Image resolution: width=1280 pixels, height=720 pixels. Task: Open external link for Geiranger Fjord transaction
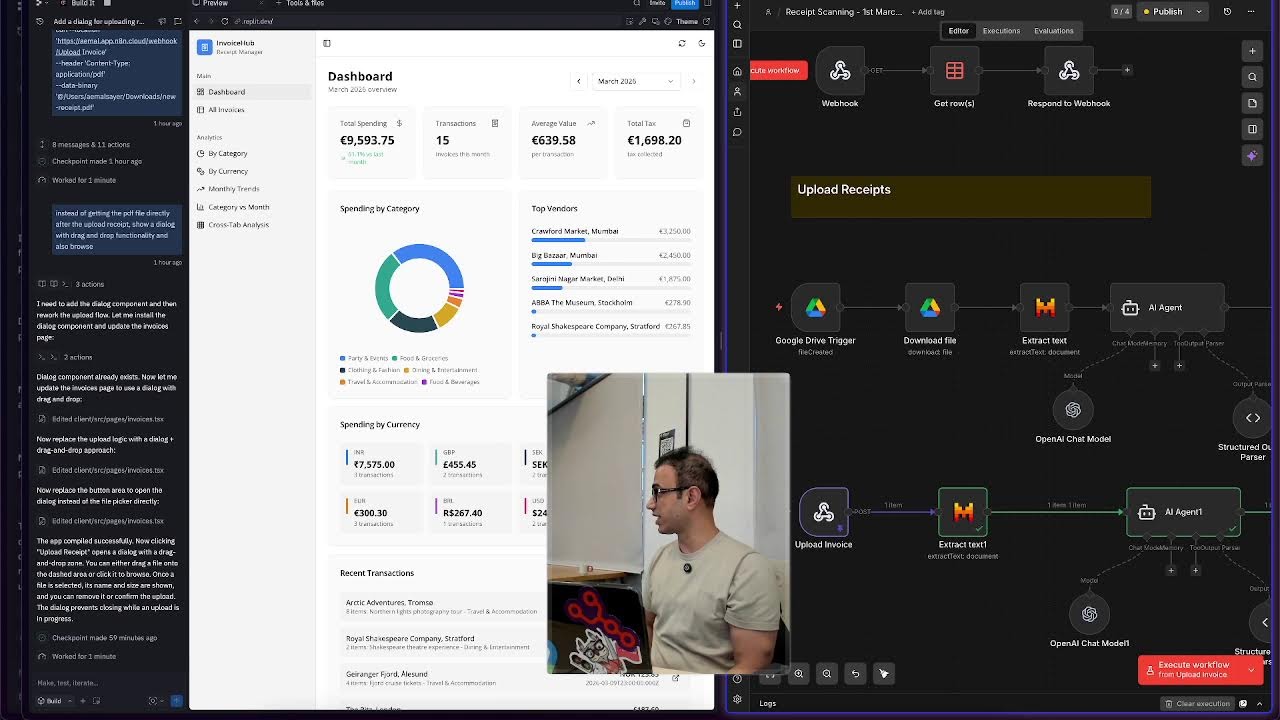pyautogui.click(x=675, y=678)
